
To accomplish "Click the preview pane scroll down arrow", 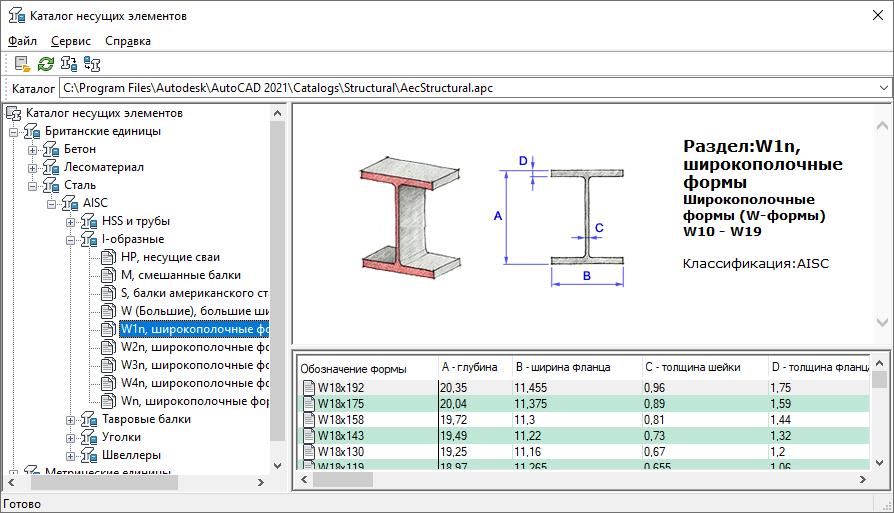I will pos(882,322).
